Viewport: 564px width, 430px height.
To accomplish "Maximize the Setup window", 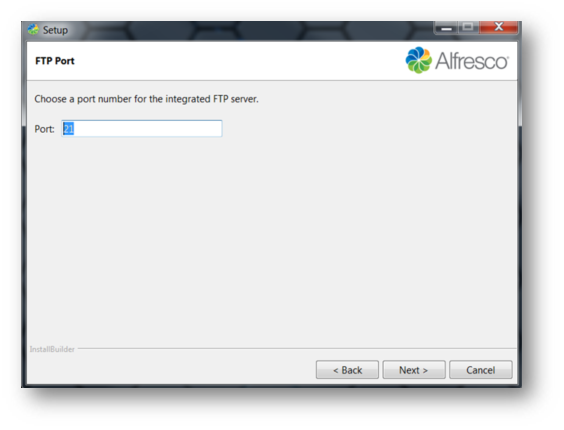I will [x=468, y=27].
